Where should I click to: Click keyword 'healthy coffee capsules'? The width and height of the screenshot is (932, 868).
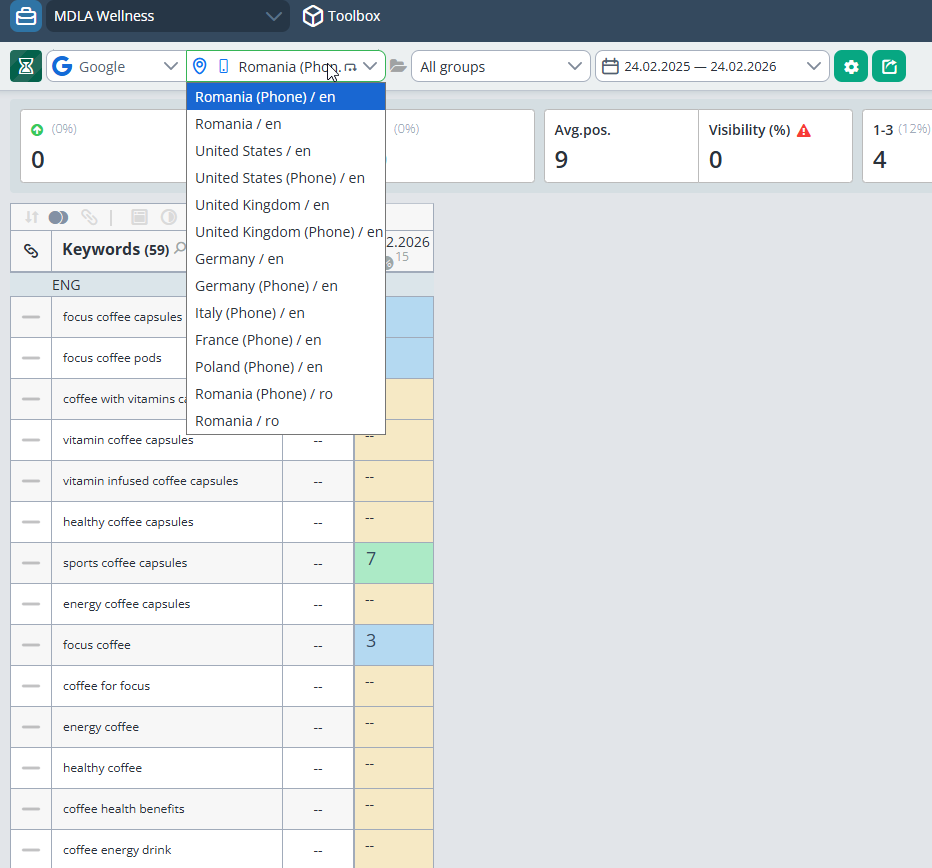[x=128, y=522]
